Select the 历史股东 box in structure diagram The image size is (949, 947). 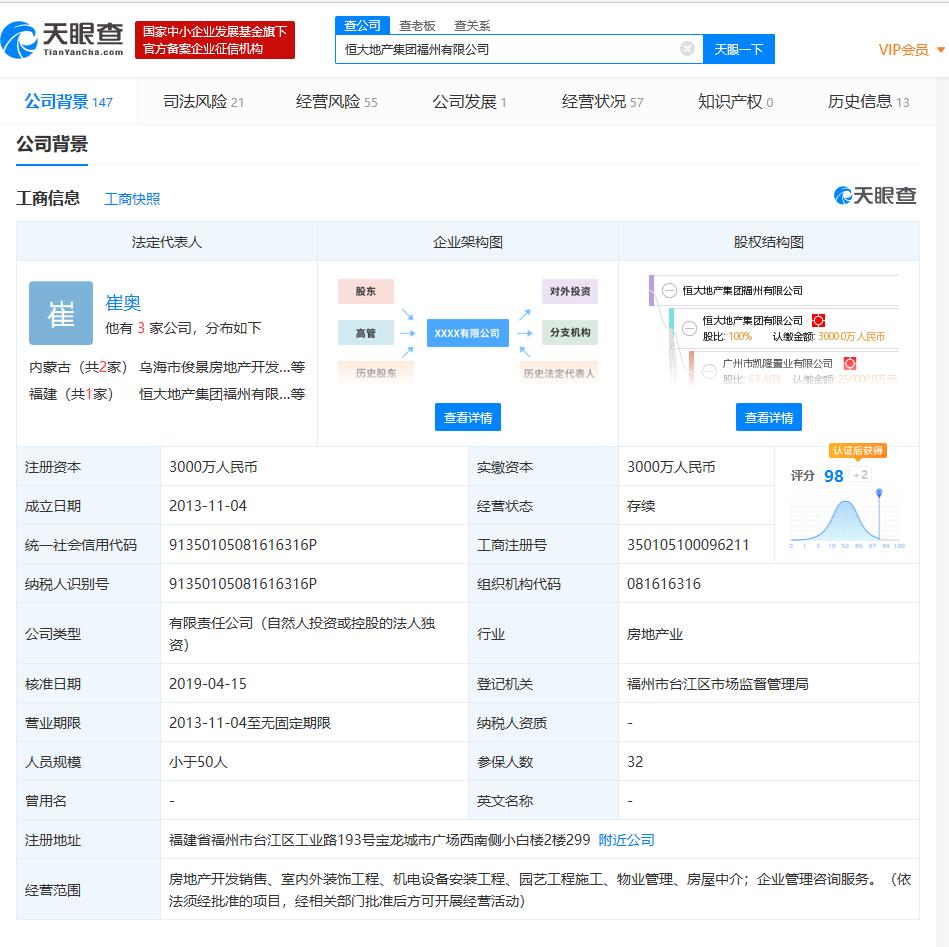click(x=376, y=373)
